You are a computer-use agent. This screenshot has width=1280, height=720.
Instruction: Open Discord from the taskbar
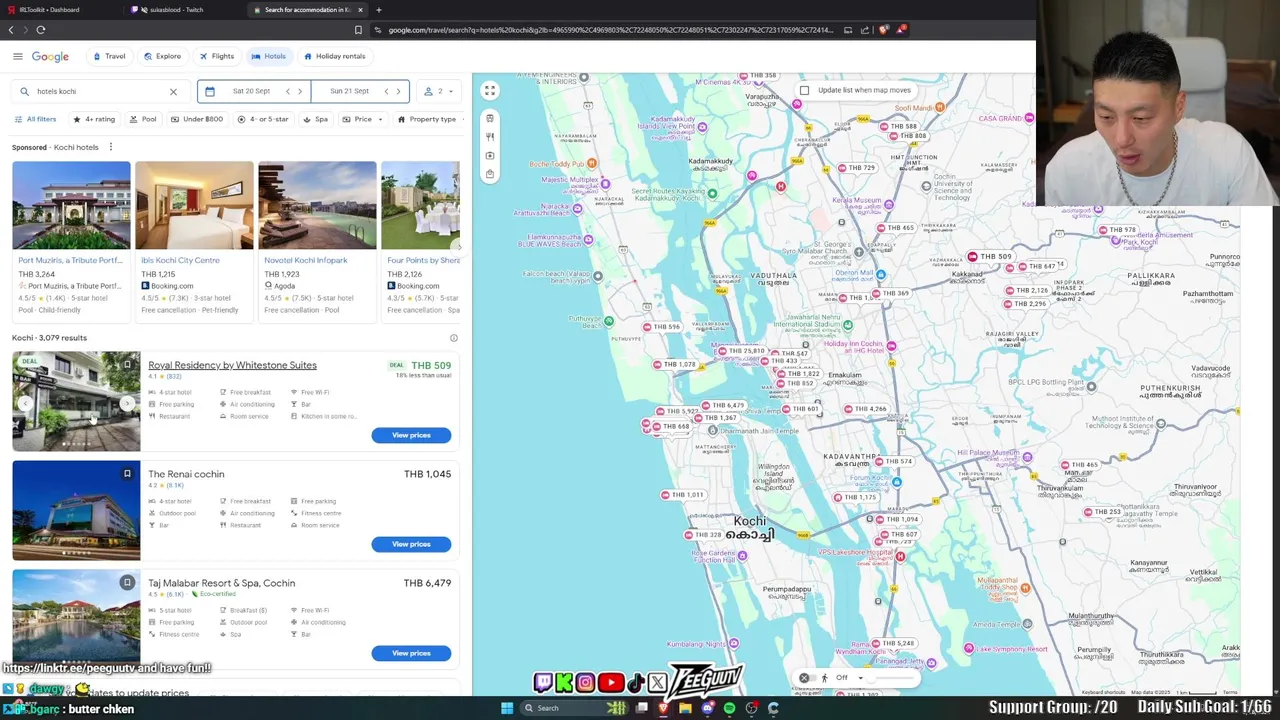707,708
